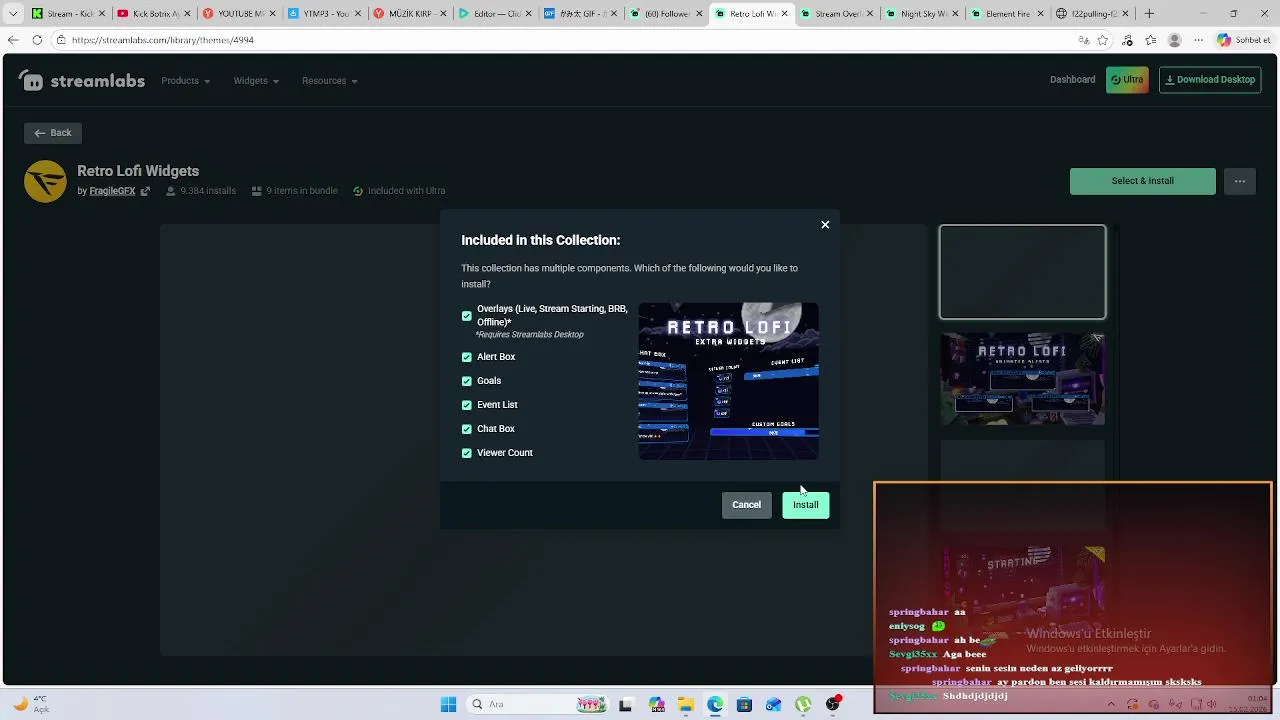Viewport: 1280px width, 720px height.
Task: Open the Products dropdown menu
Action: tap(186, 81)
